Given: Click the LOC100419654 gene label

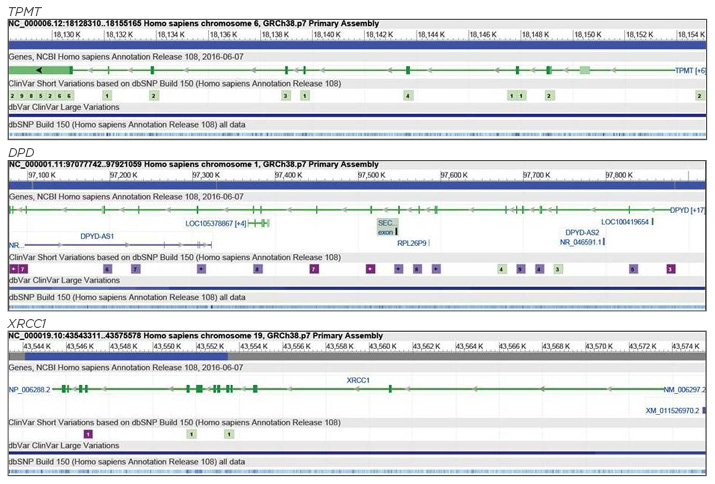Looking at the screenshot, I should pyautogui.click(x=625, y=222).
